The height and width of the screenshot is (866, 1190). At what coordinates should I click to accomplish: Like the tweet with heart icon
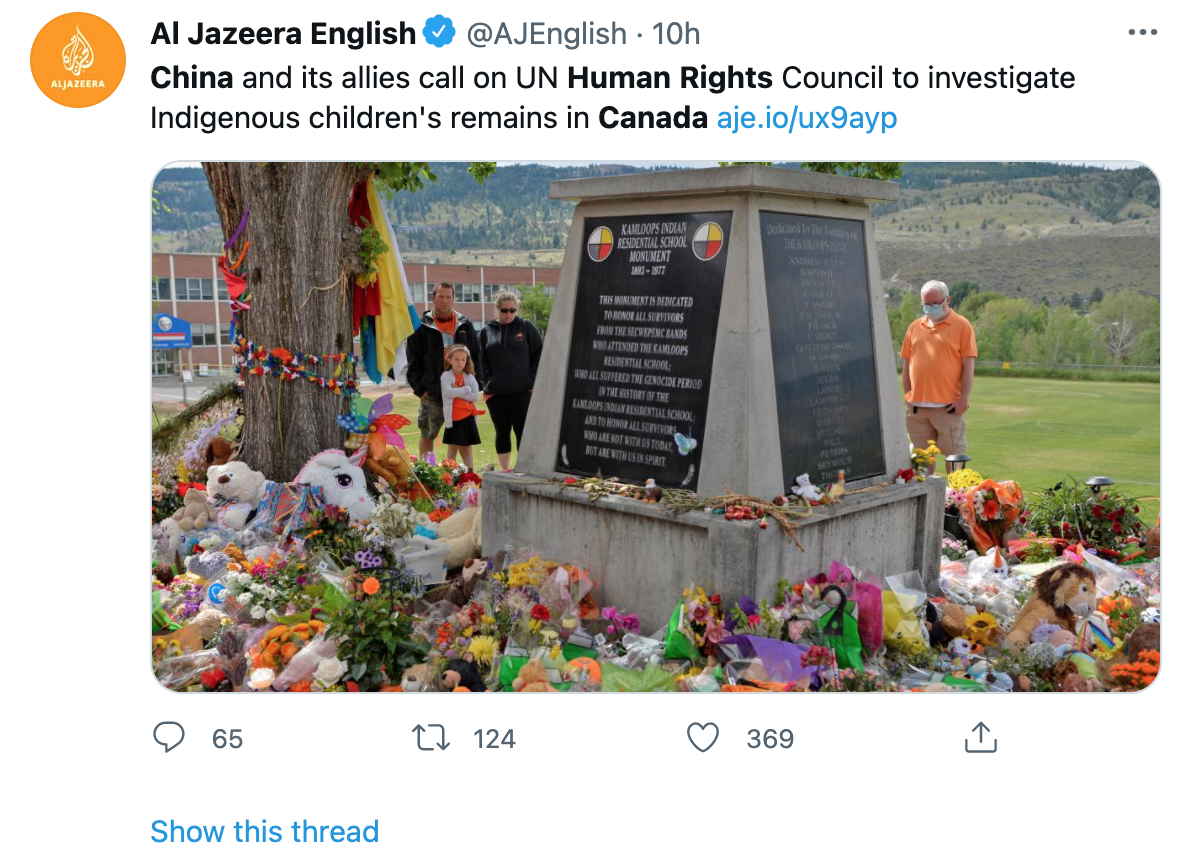(x=703, y=737)
